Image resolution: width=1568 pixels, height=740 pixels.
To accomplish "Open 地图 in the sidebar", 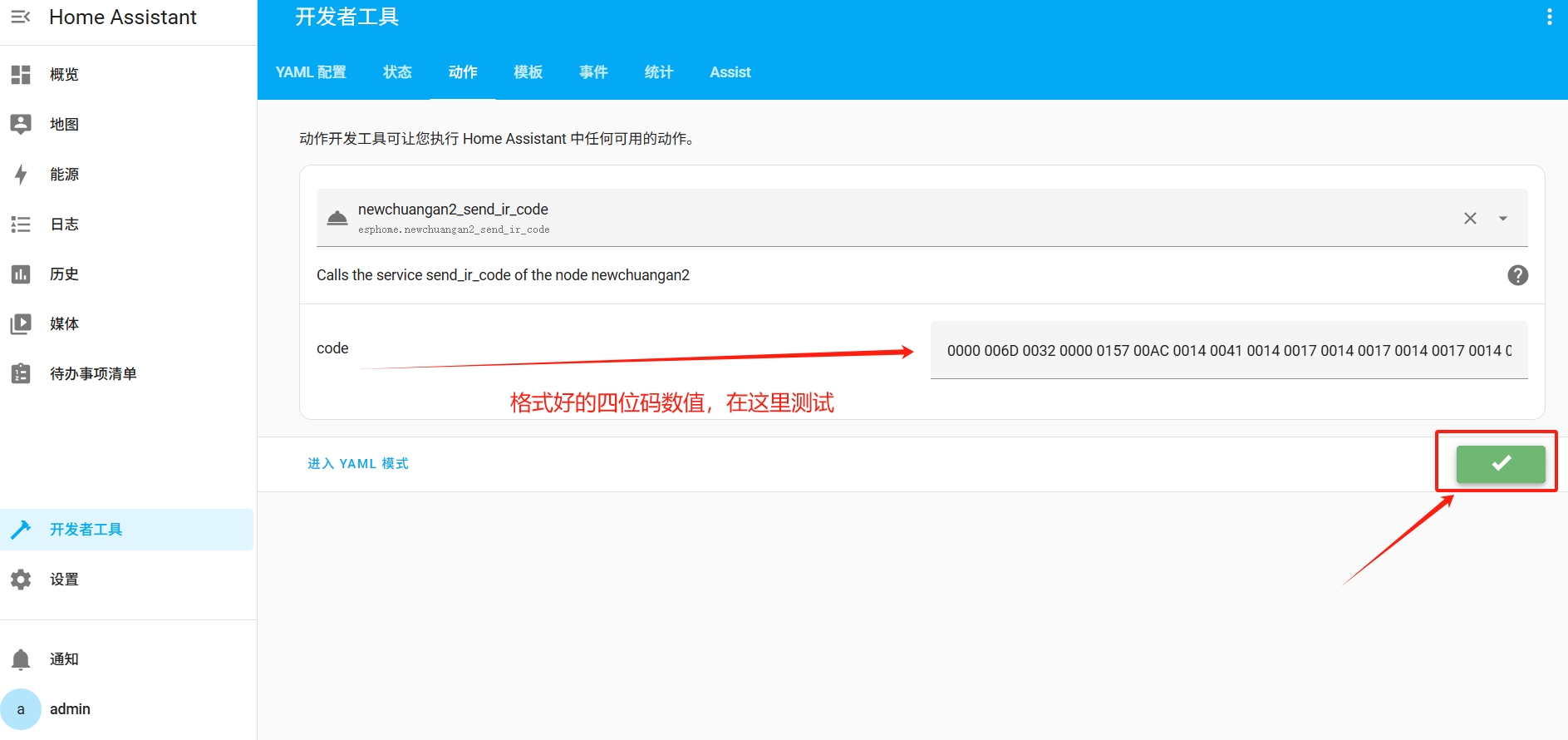I will coord(64,125).
